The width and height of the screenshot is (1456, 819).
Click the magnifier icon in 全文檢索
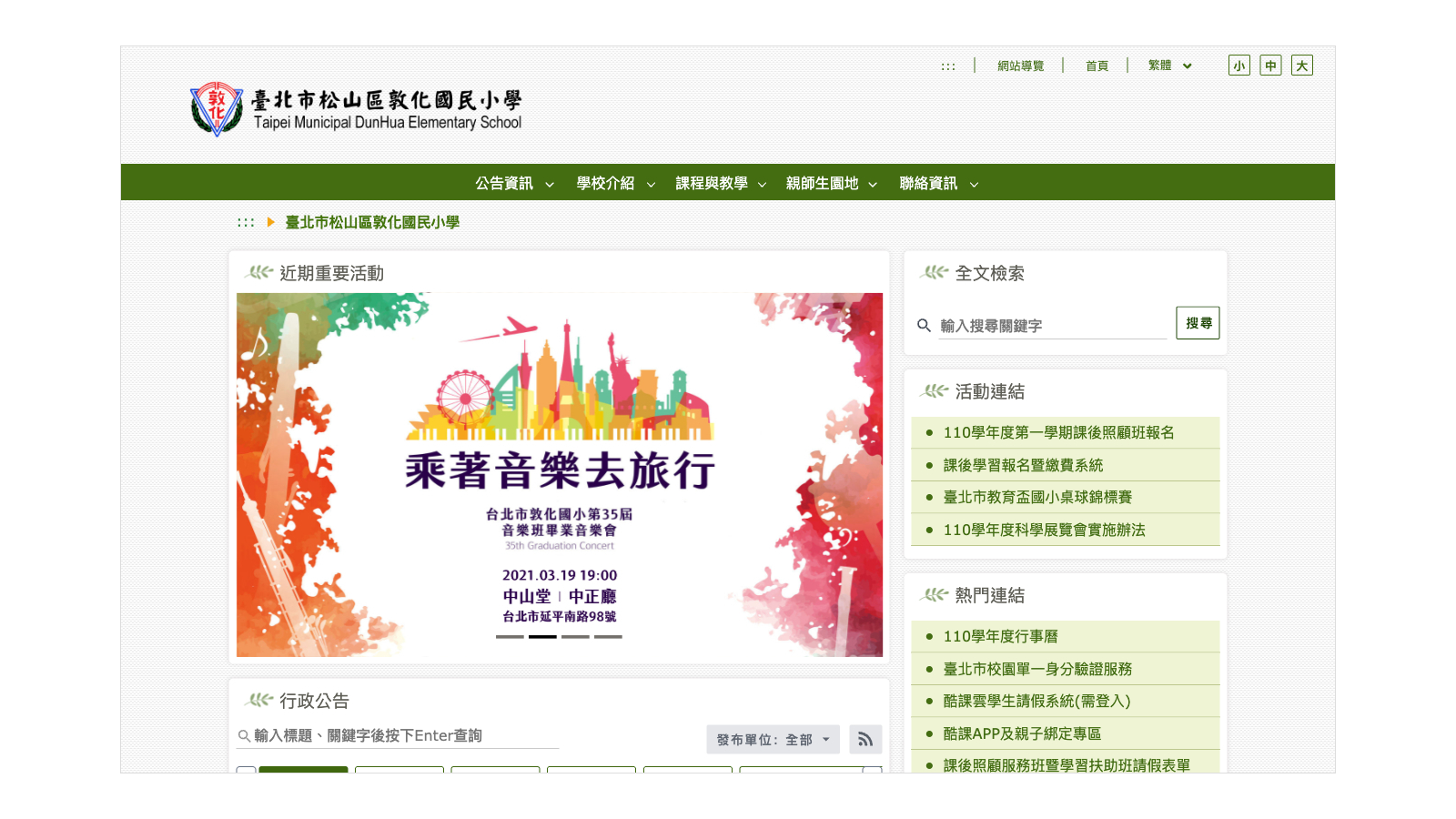coord(924,326)
